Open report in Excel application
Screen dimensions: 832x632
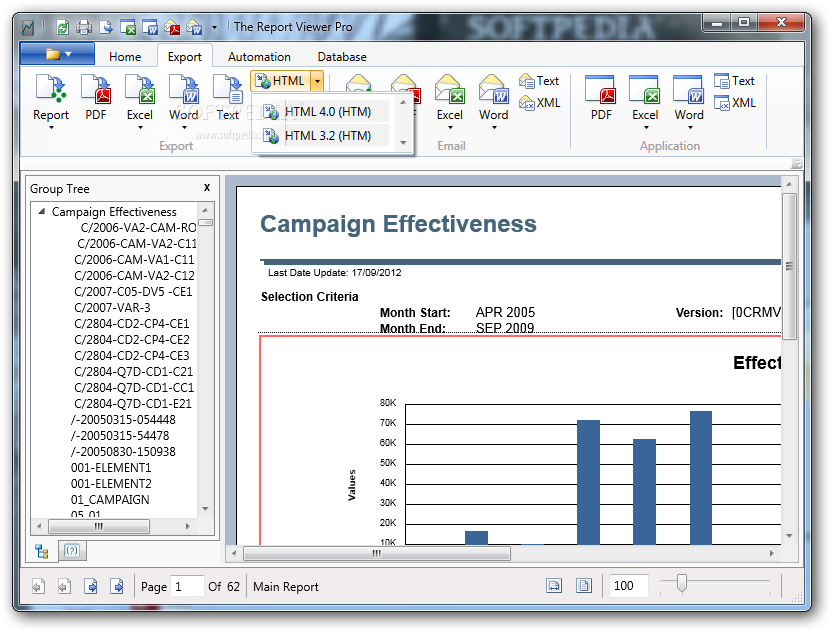[645, 99]
